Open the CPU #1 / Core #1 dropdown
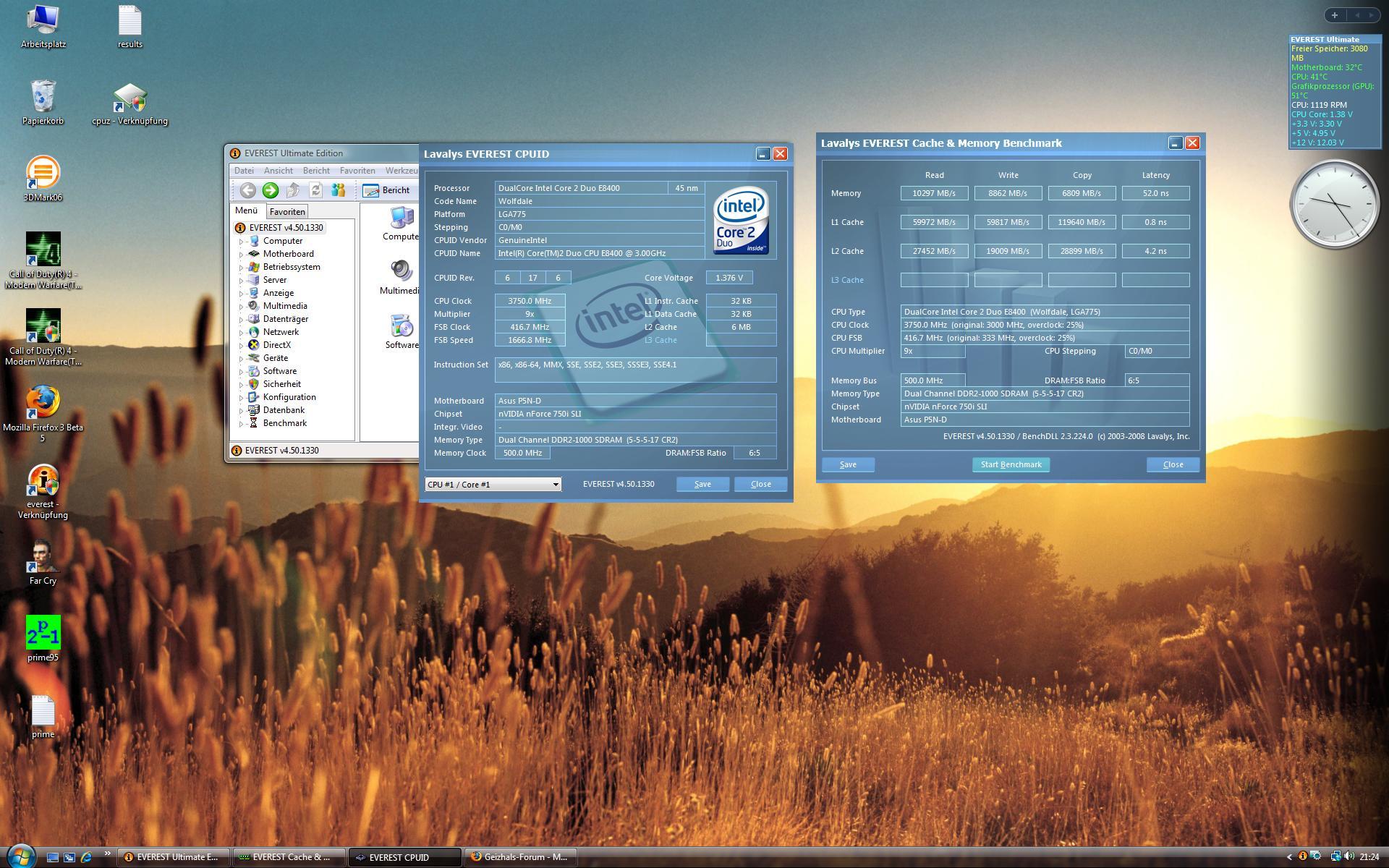The width and height of the screenshot is (1389, 868). 493,485
